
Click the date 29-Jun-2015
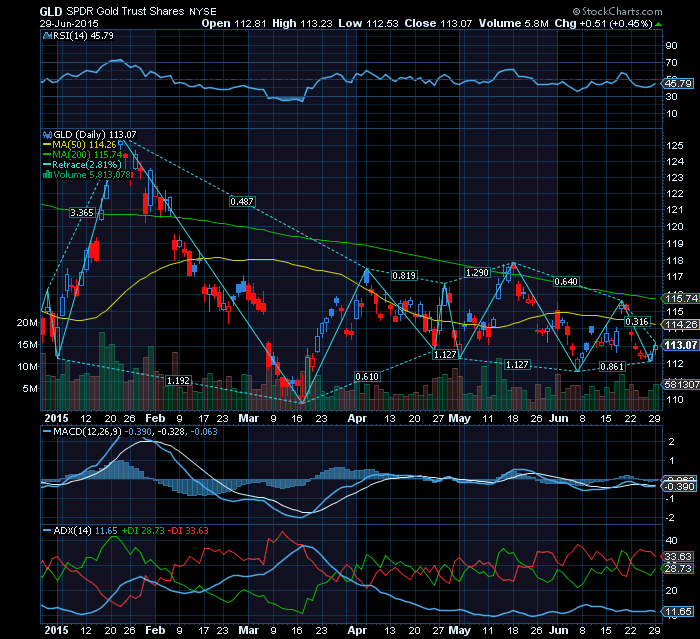coord(69,24)
